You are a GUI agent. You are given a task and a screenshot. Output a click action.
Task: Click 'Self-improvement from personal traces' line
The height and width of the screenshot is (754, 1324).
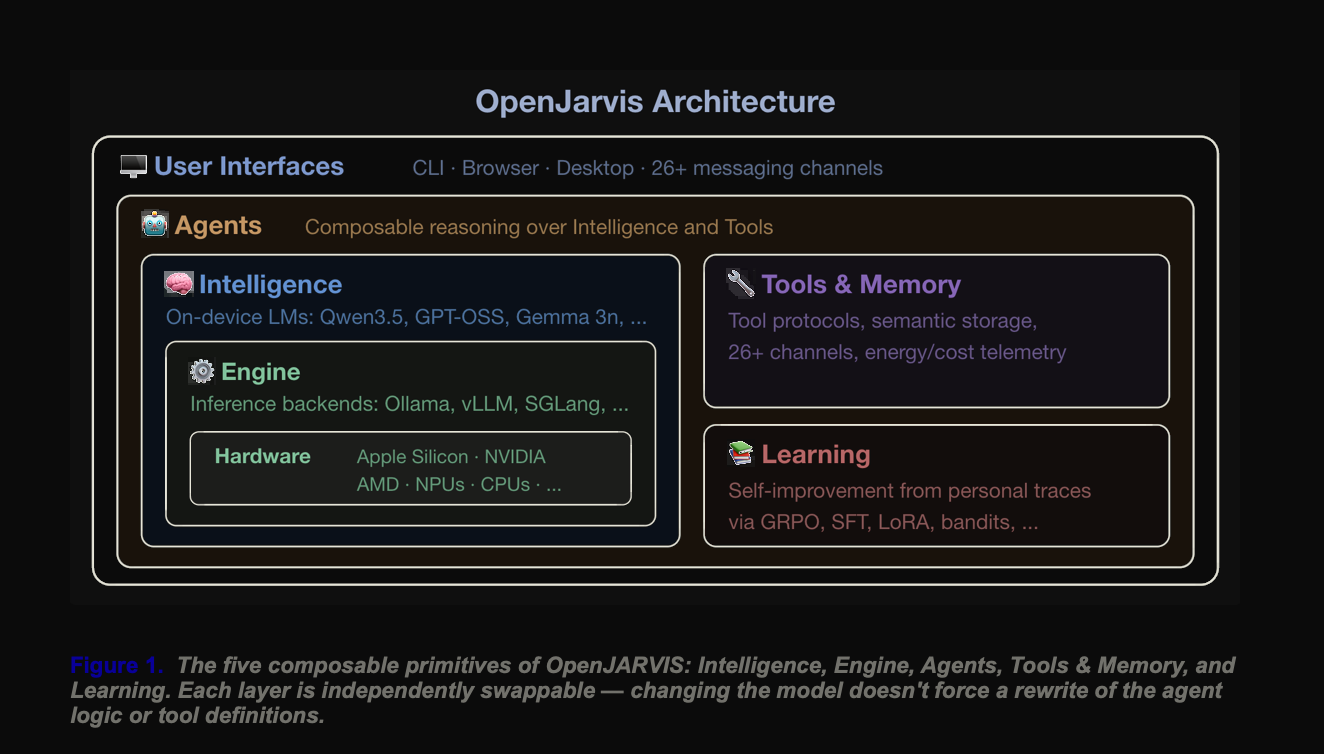click(x=910, y=491)
